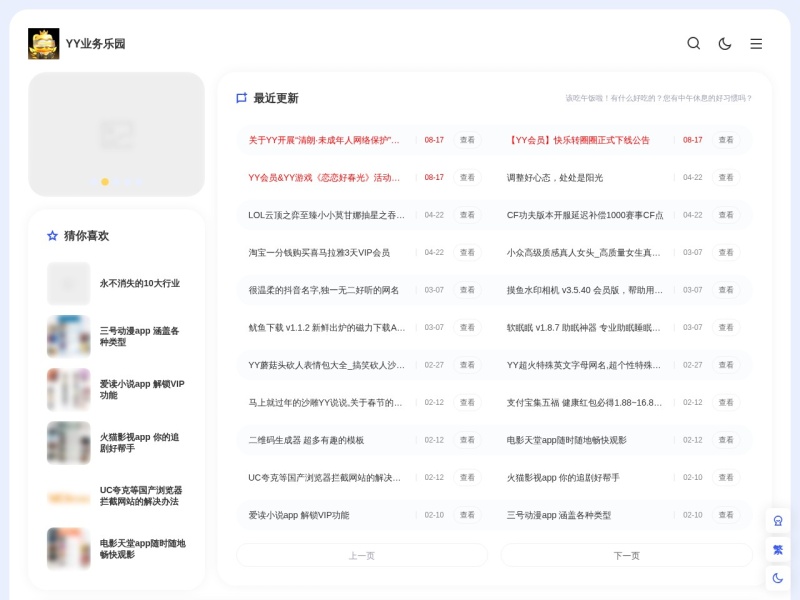Toggle night mode via floating moon button
The height and width of the screenshot is (600, 800).
point(778,578)
